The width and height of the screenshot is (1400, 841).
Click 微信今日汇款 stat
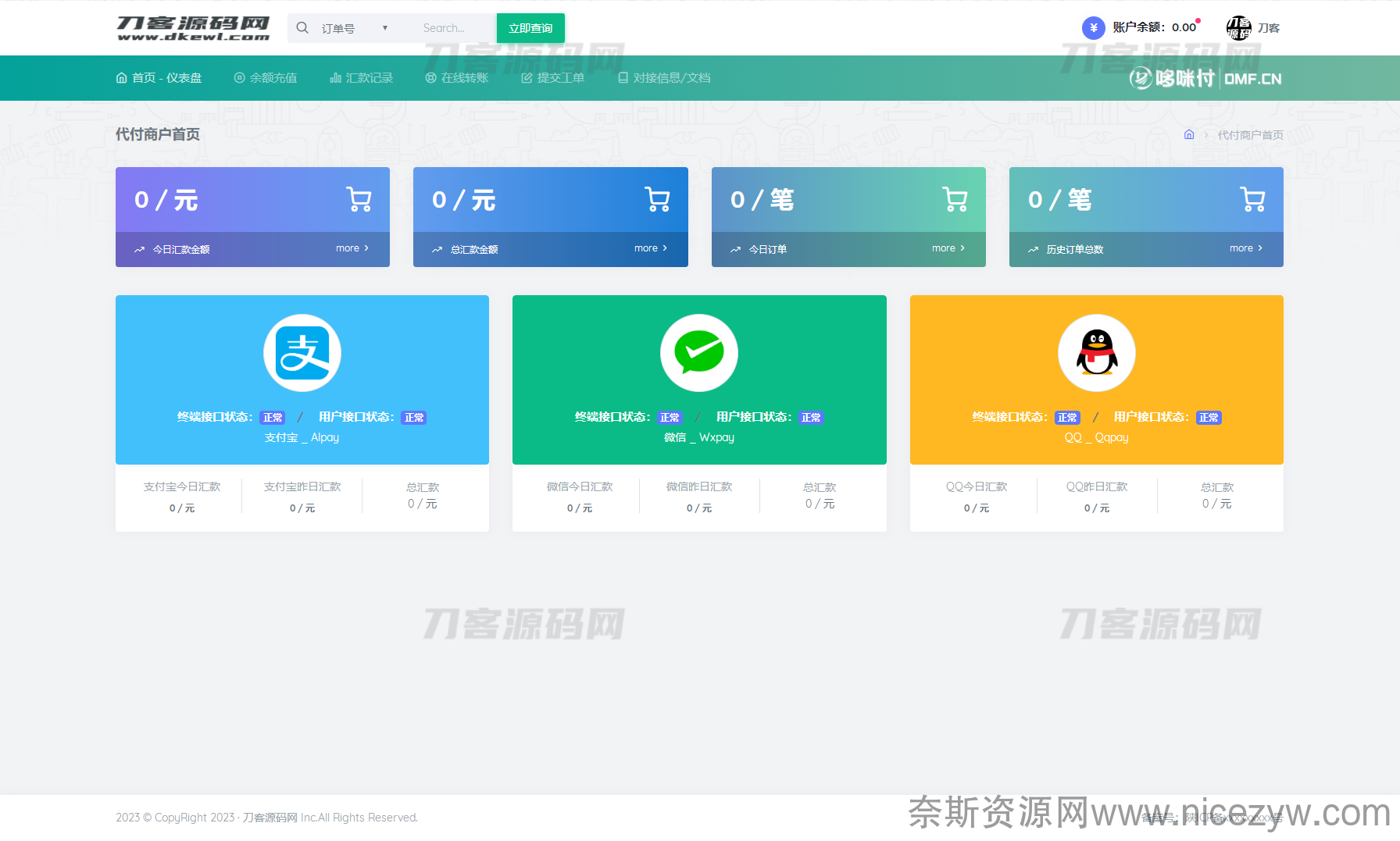coord(580,497)
